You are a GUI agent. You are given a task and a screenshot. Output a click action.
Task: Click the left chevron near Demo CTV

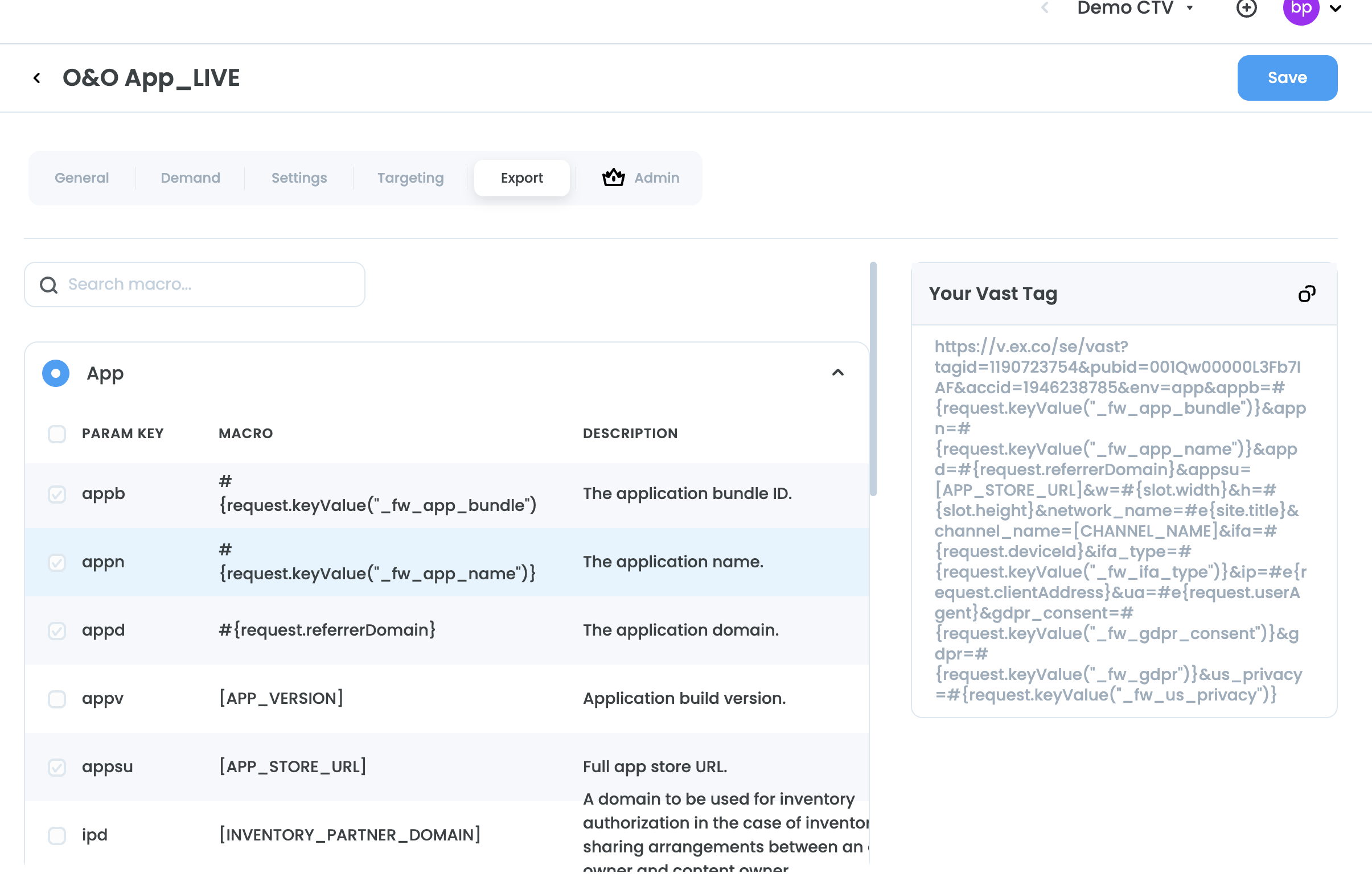1045,8
